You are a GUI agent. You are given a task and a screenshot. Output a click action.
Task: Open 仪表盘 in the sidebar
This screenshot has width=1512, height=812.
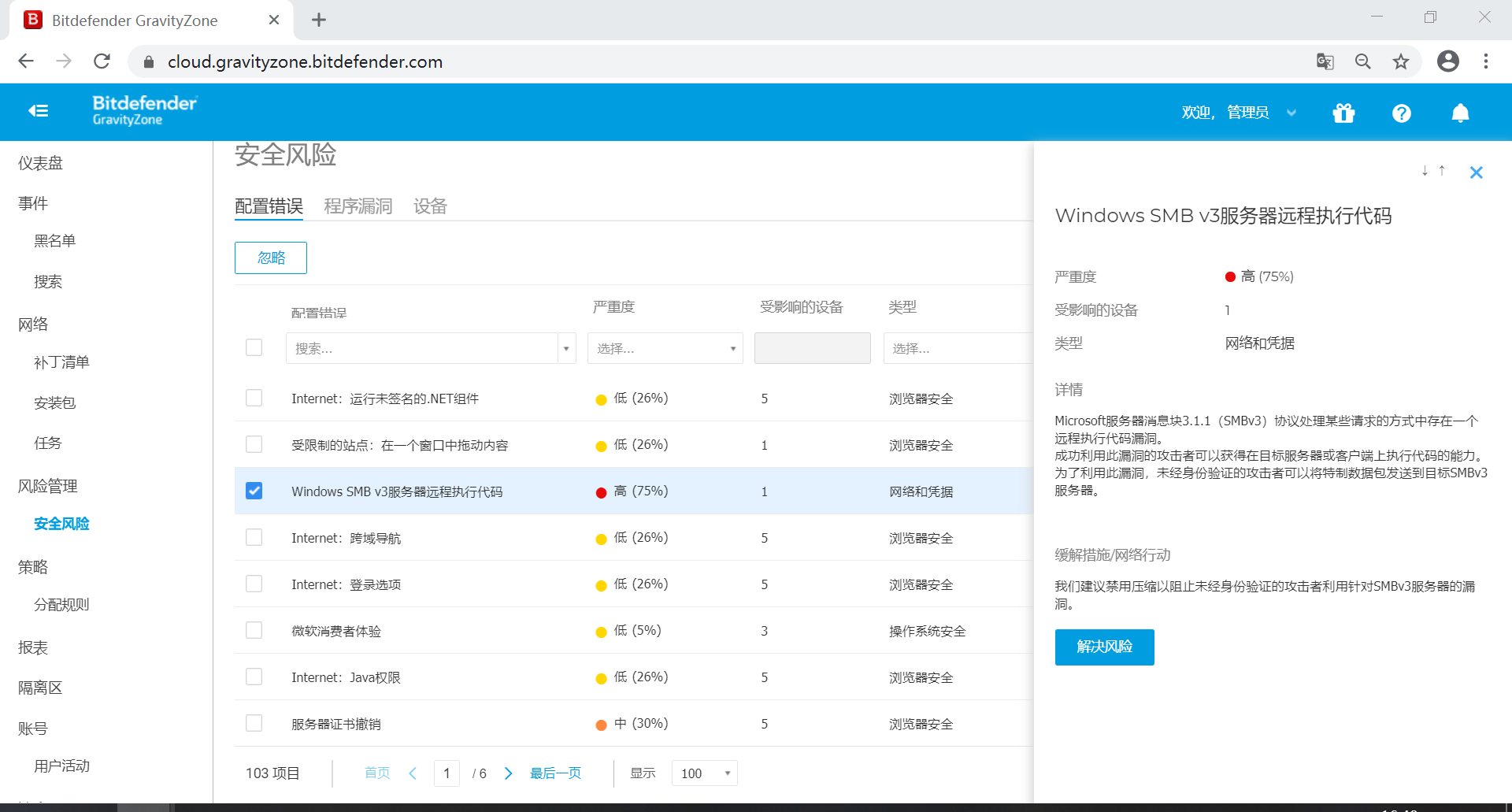[x=40, y=163]
